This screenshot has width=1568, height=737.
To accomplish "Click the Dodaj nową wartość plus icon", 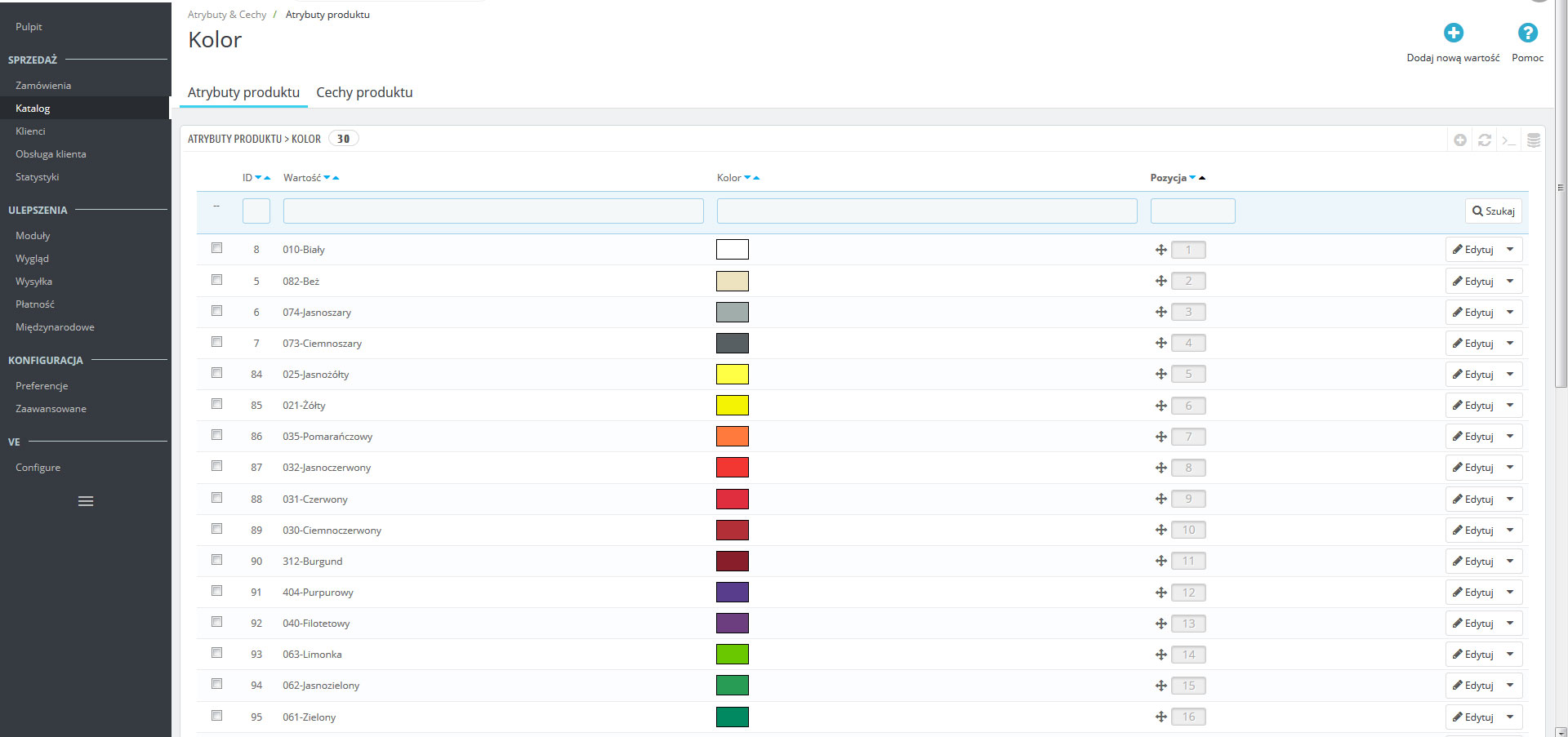I will tap(1453, 33).
